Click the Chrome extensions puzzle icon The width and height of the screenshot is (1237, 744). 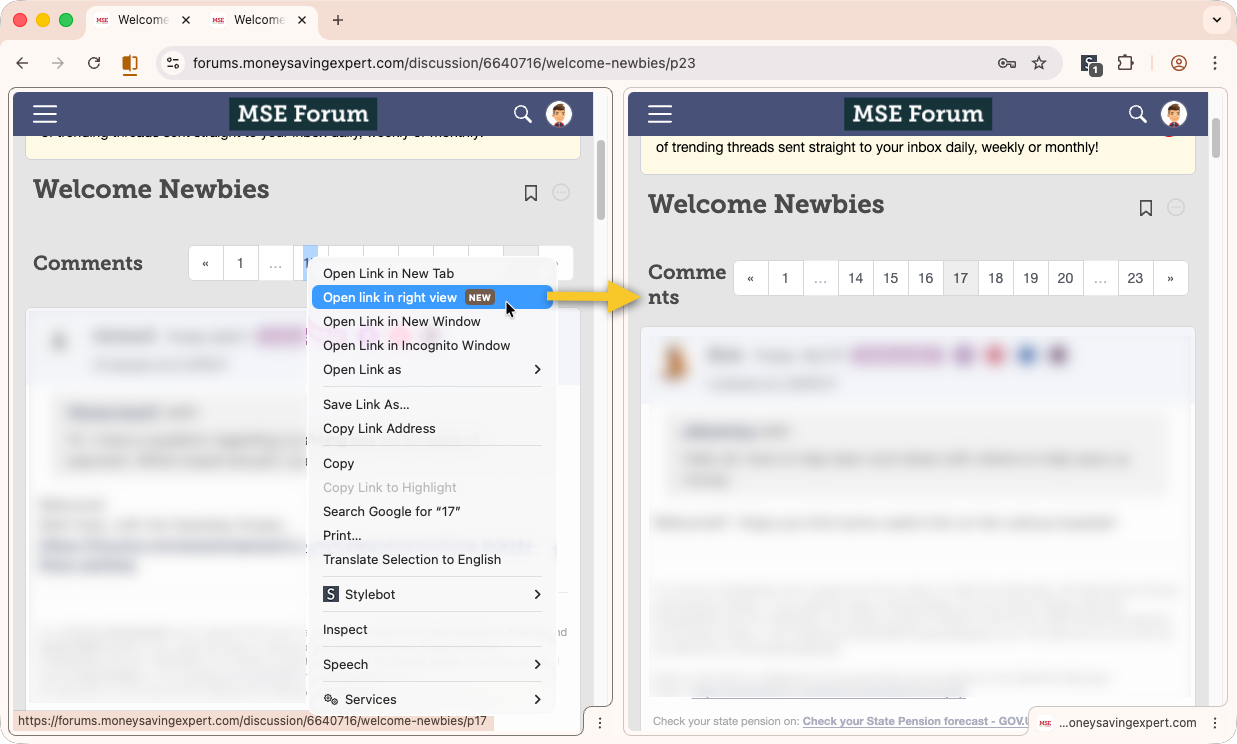(x=1126, y=63)
